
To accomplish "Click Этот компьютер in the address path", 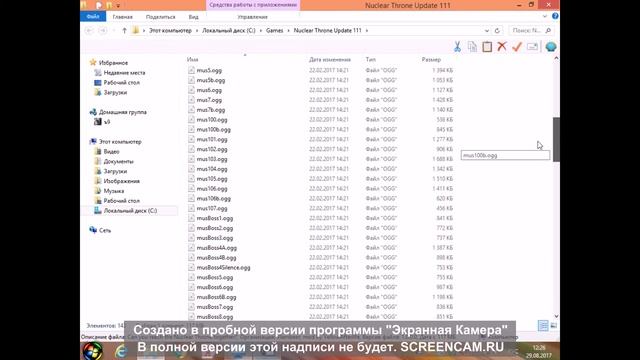I will click(x=170, y=31).
